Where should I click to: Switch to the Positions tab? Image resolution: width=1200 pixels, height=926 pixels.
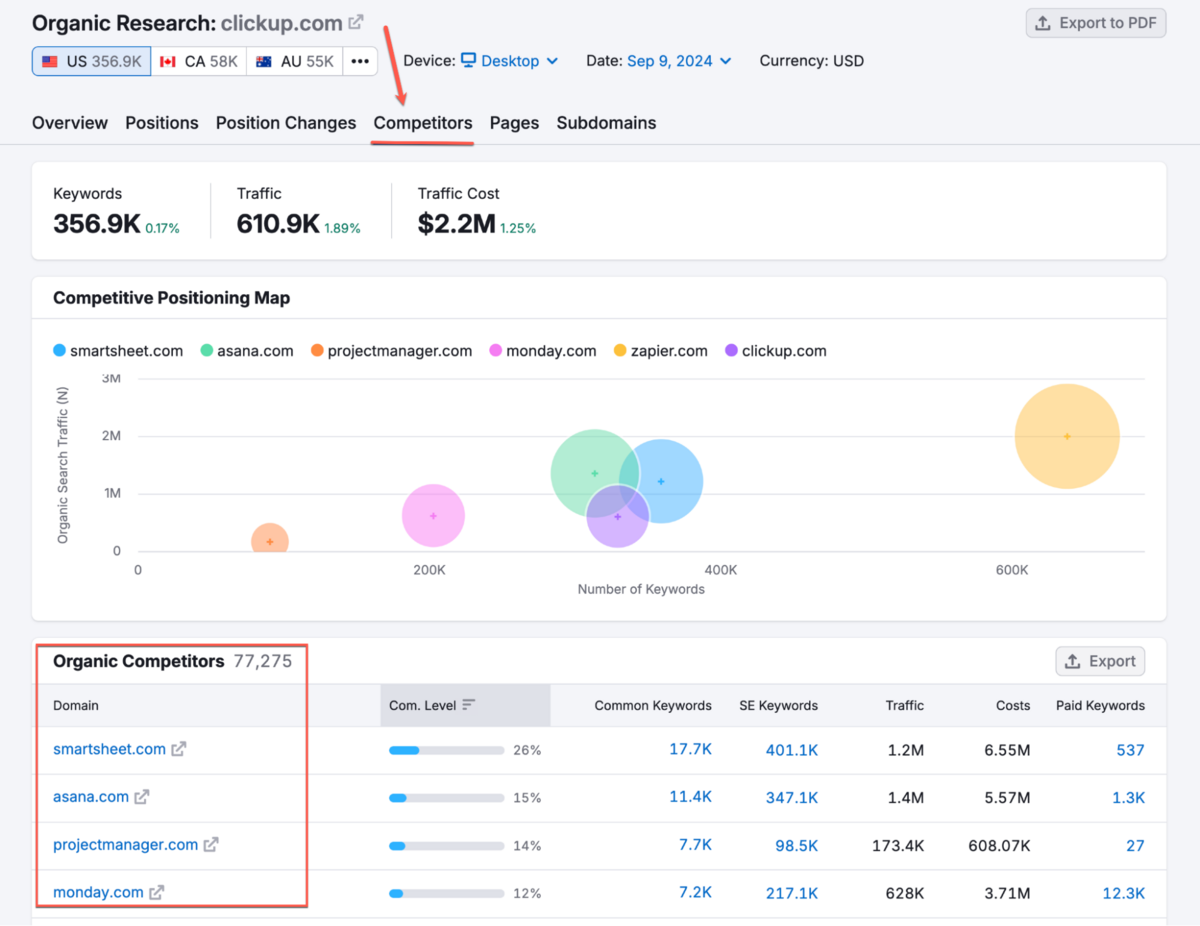[x=162, y=123]
